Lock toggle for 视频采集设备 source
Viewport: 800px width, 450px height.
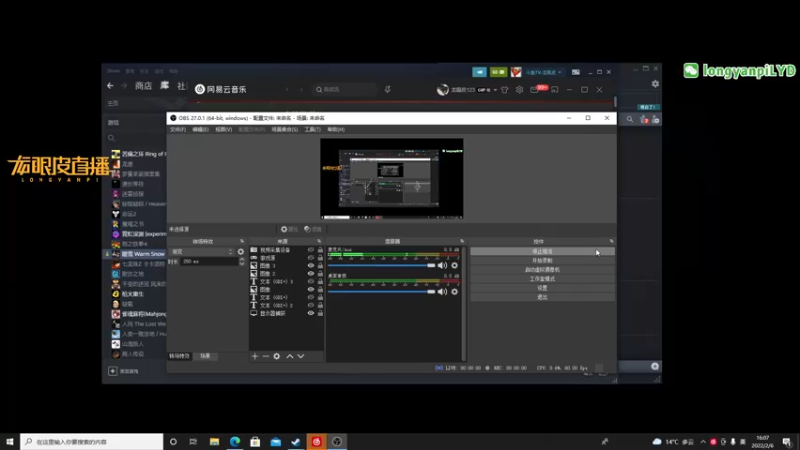pyautogui.click(x=320, y=250)
